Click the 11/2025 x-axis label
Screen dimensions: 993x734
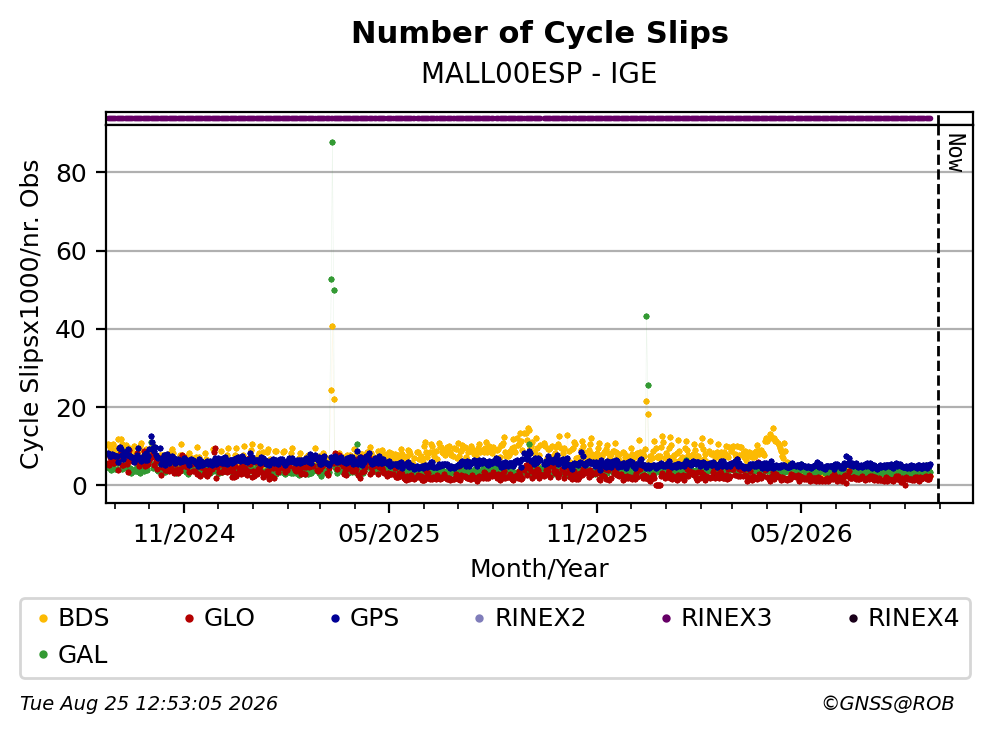(x=597, y=534)
